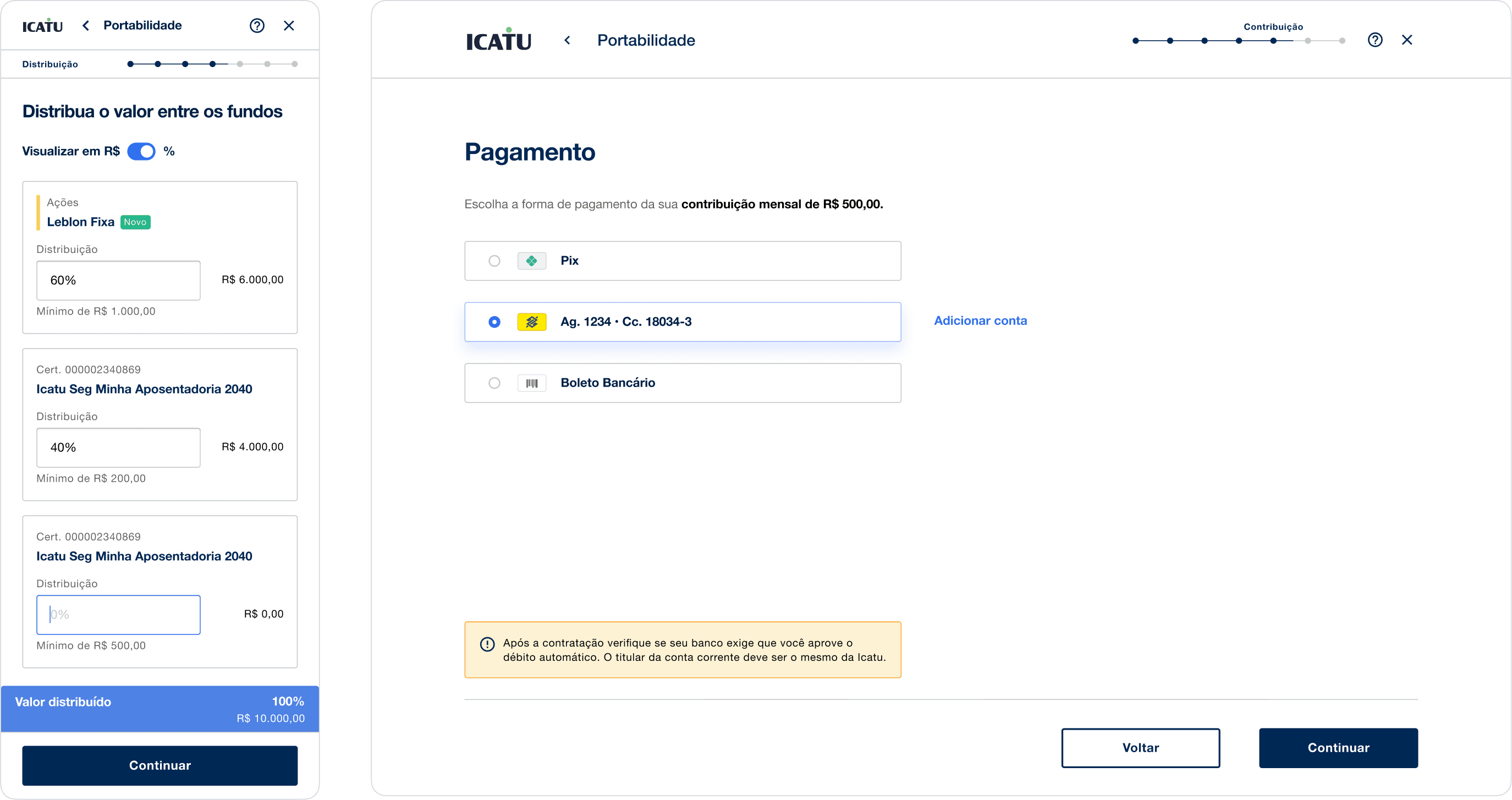This screenshot has width=1512, height=800.
Task: Click the Voltar button
Action: [x=1140, y=748]
